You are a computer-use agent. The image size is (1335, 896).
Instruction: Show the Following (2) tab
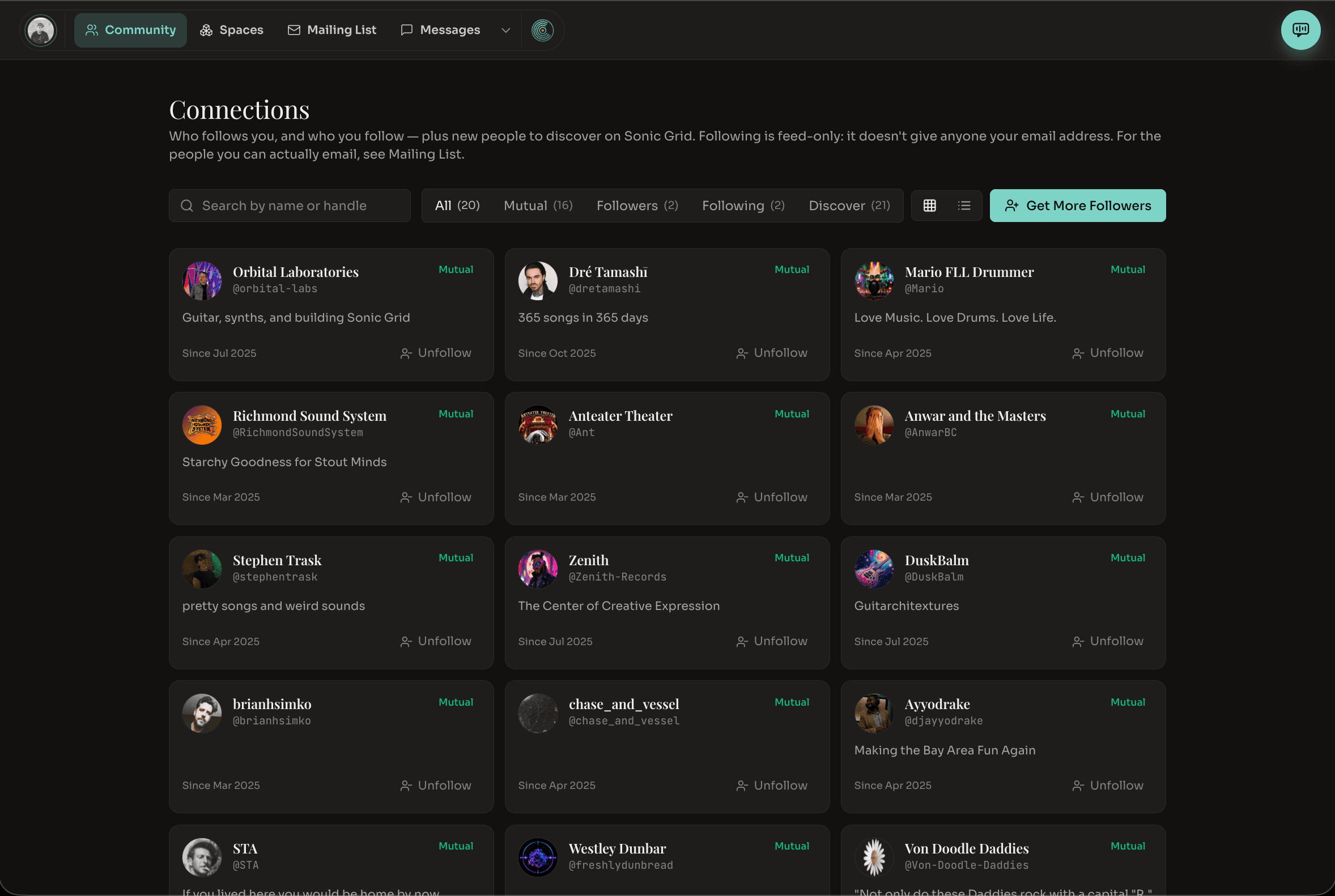coord(743,206)
